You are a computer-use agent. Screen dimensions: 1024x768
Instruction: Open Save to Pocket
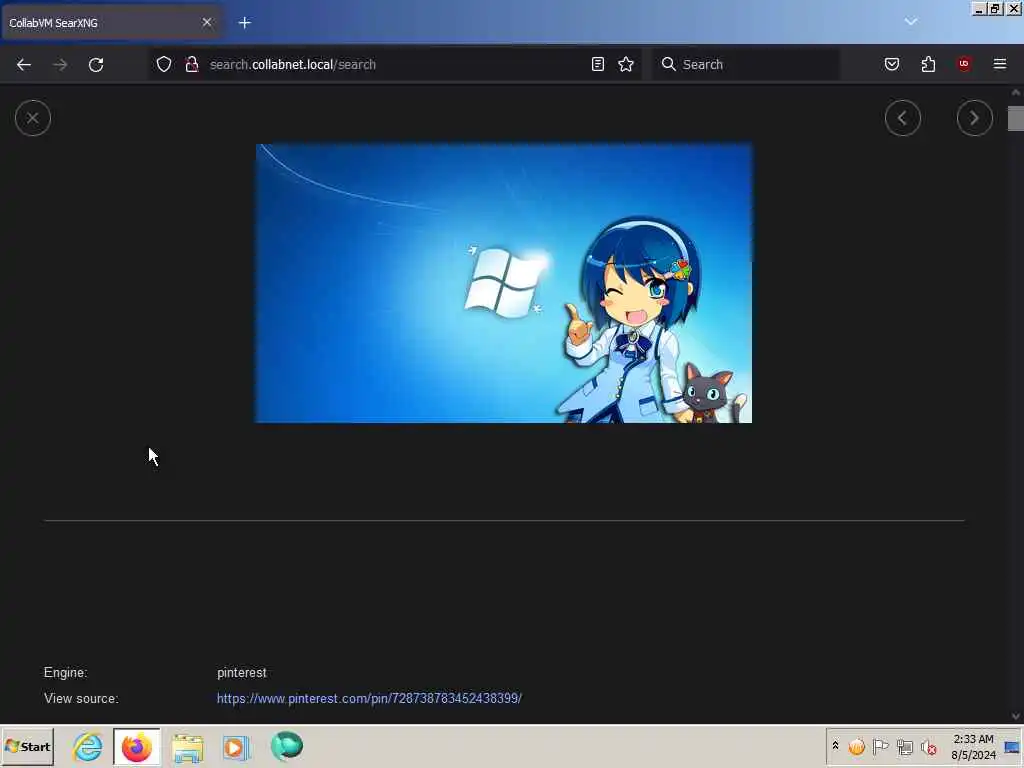pos(891,64)
